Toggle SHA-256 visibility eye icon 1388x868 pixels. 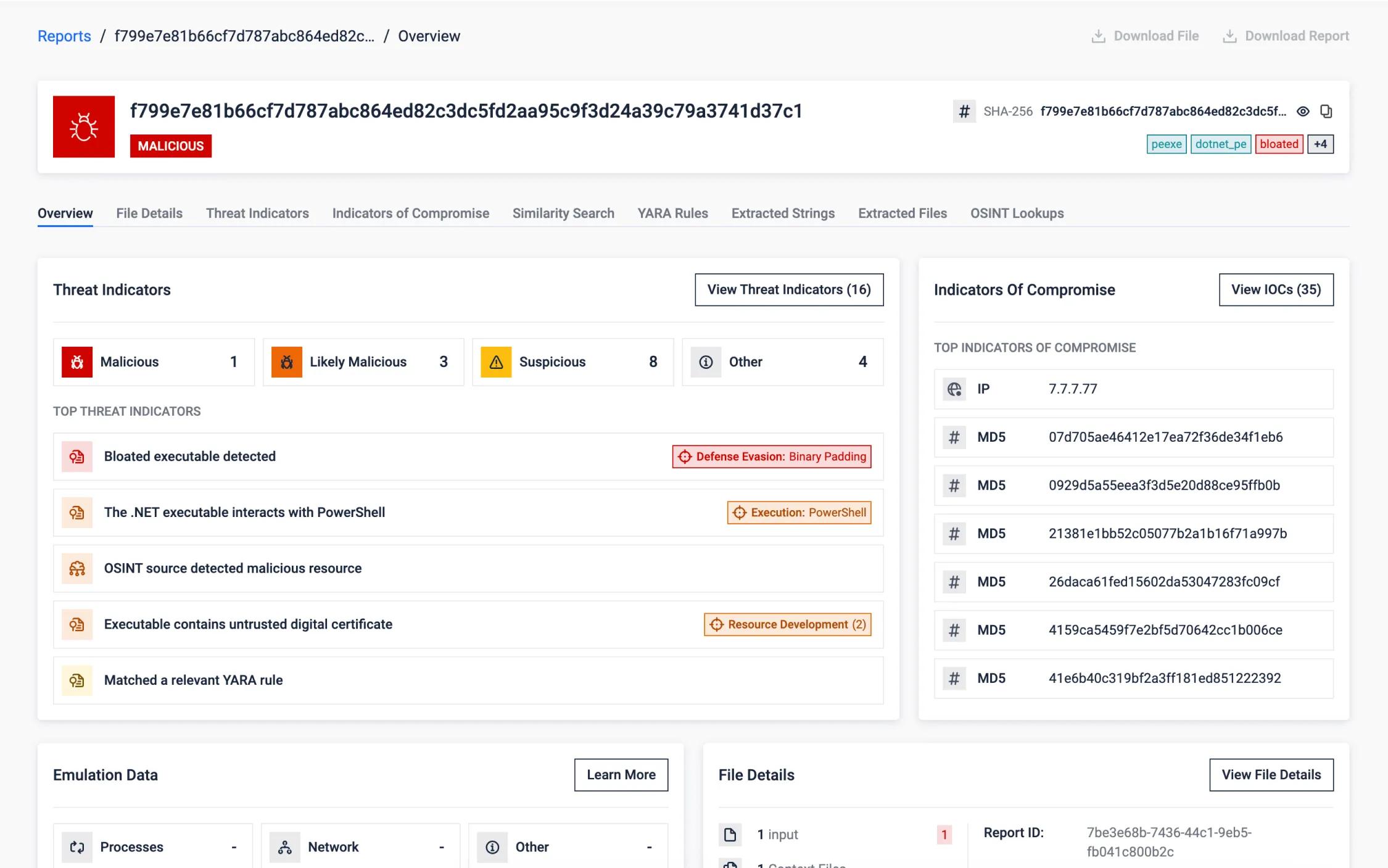pos(1303,112)
